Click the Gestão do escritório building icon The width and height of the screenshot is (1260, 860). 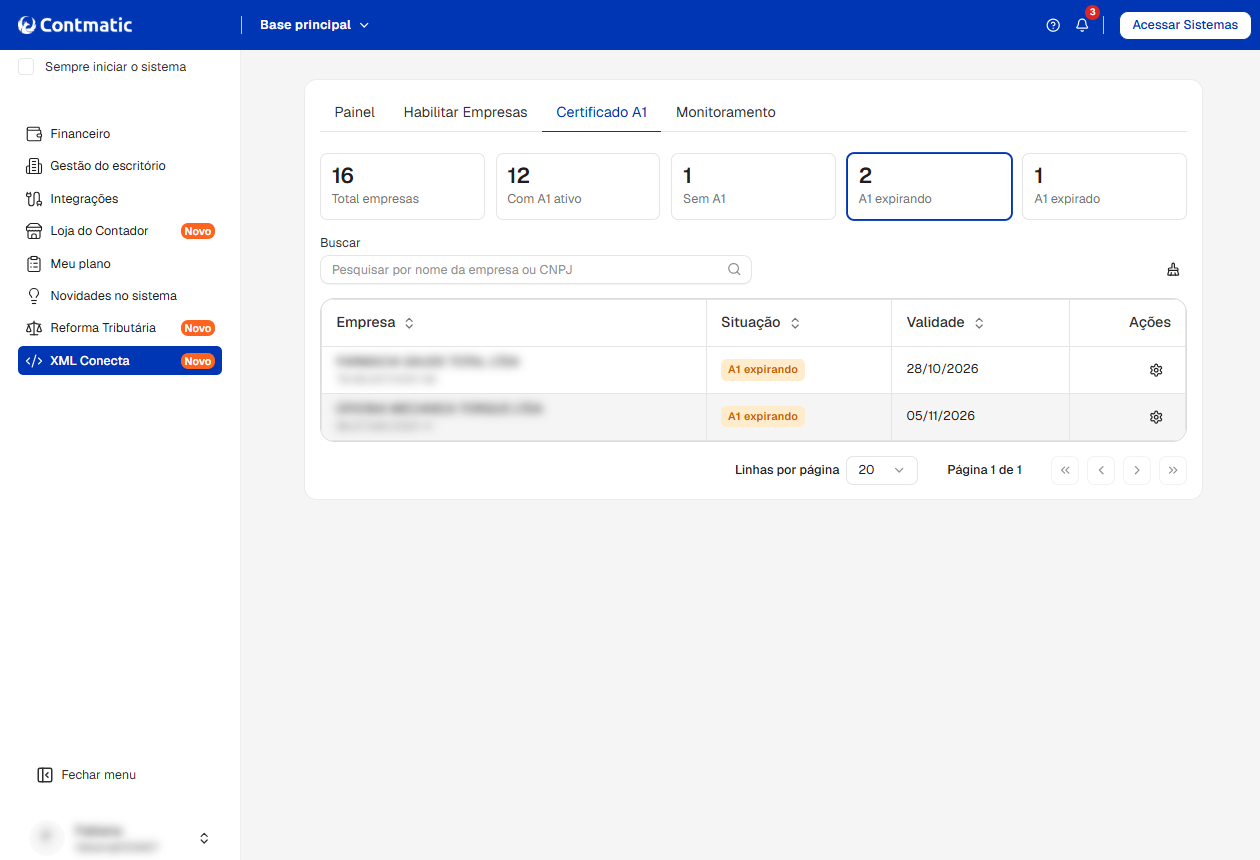coord(33,166)
